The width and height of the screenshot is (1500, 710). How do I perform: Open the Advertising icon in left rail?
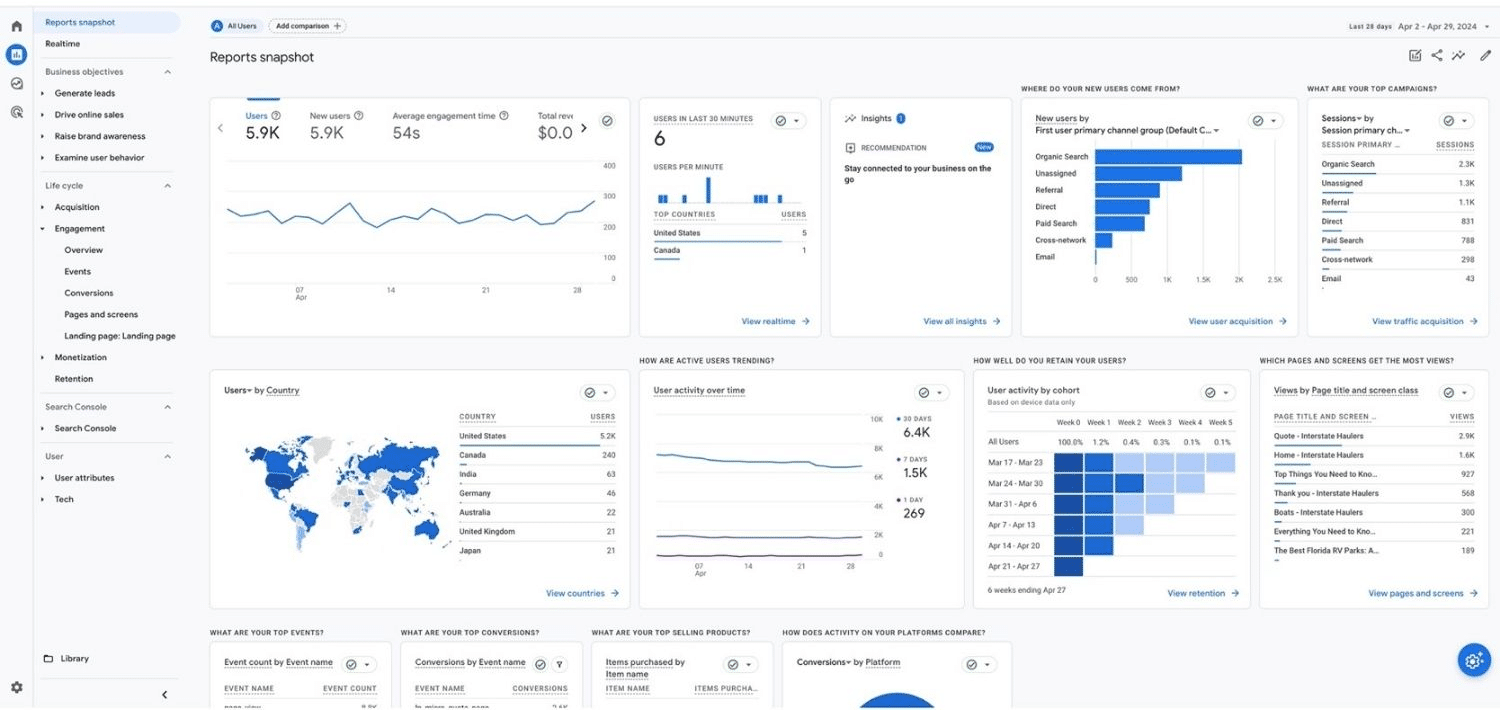(x=16, y=113)
